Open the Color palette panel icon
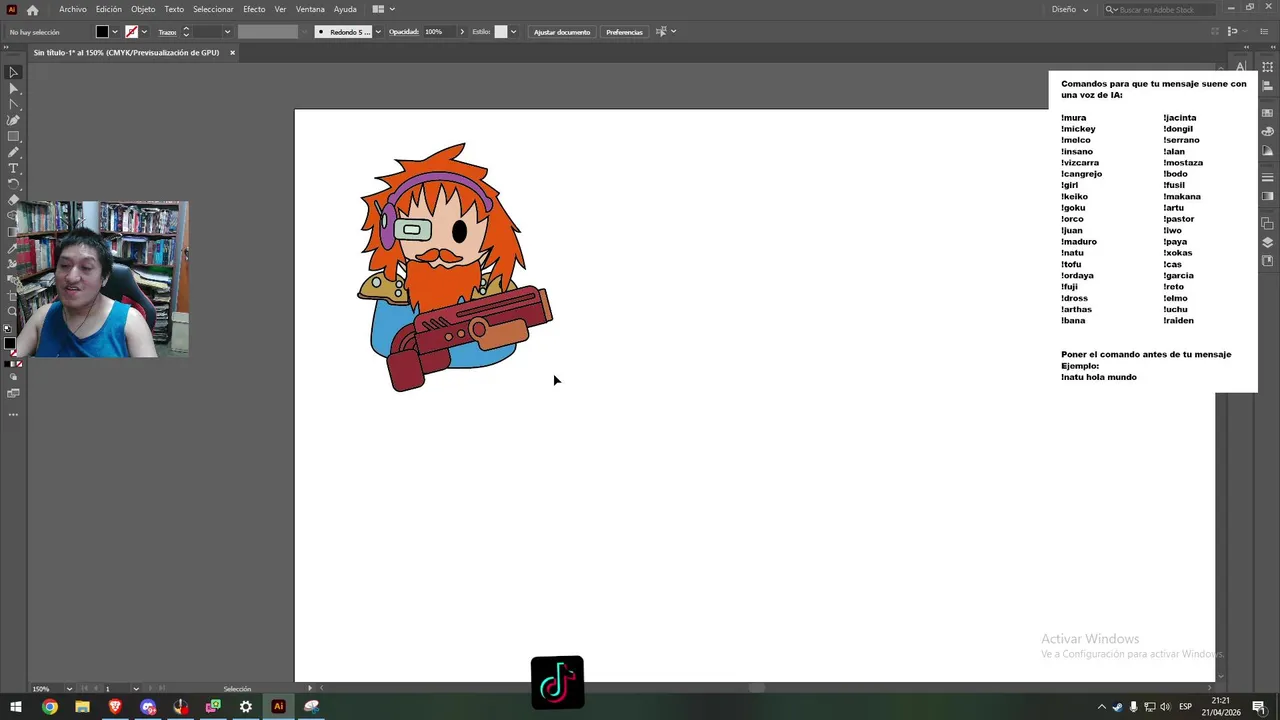The image size is (1280, 720). pos(1267,132)
